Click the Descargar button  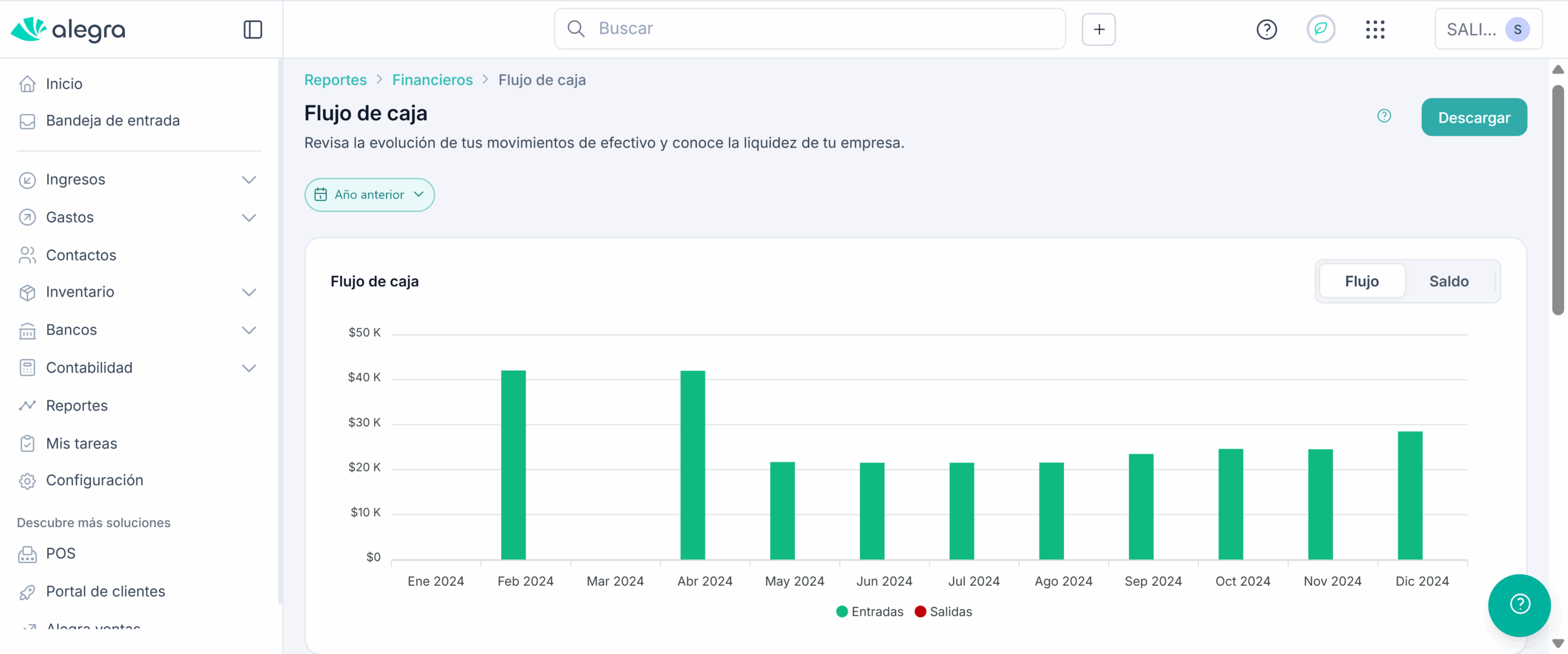coord(1474,118)
